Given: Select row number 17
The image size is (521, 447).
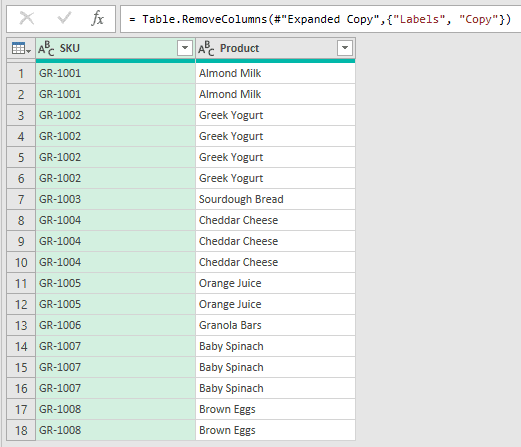Looking at the screenshot, I should [21, 409].
